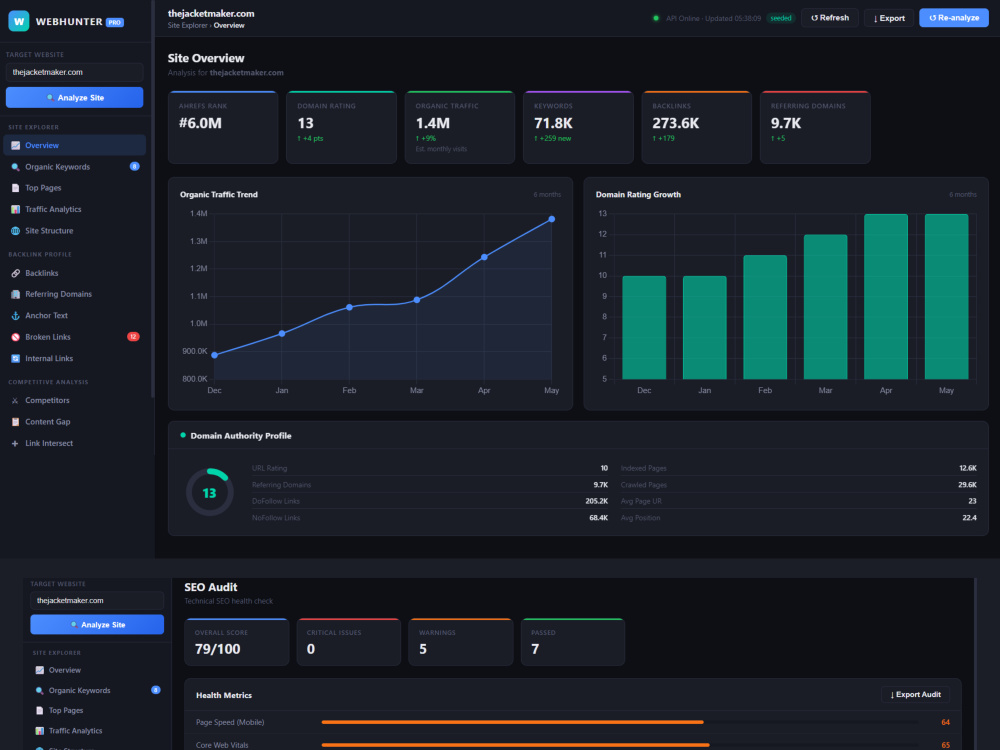This screenshot has height=750, width=1000.
Task: Click Site Explorer in the breadcrumb
Action: pos(188,26)
